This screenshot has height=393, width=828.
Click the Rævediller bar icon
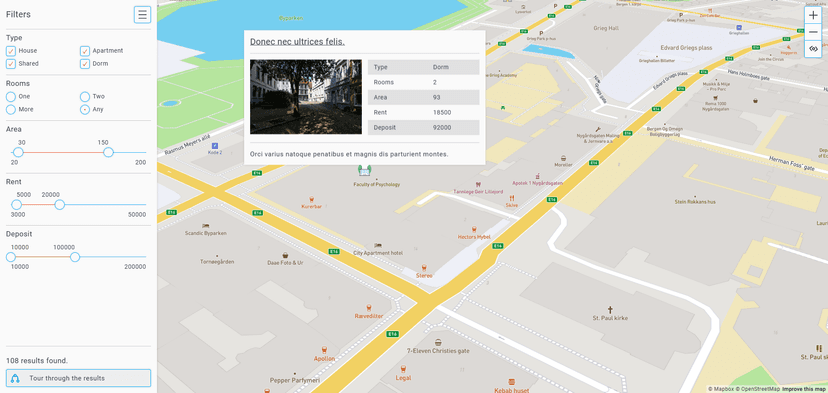click(x=368, y=308)
